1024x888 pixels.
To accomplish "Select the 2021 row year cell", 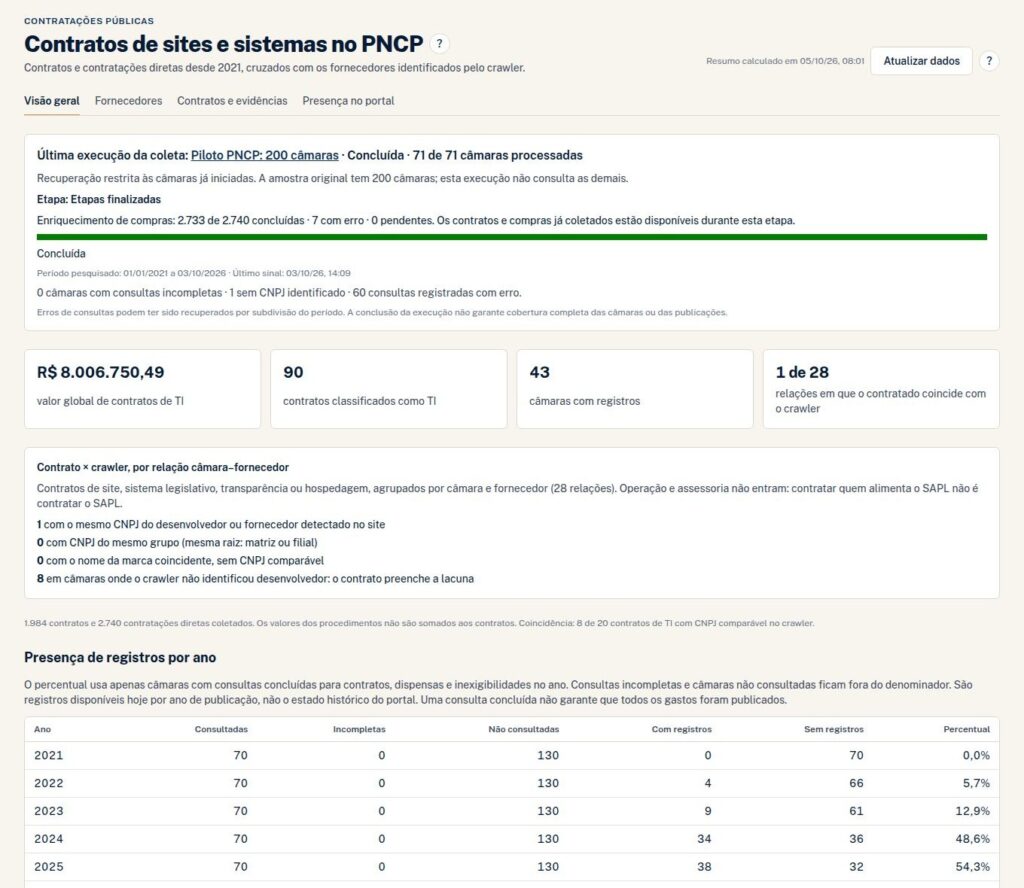I will click(49, 755).
